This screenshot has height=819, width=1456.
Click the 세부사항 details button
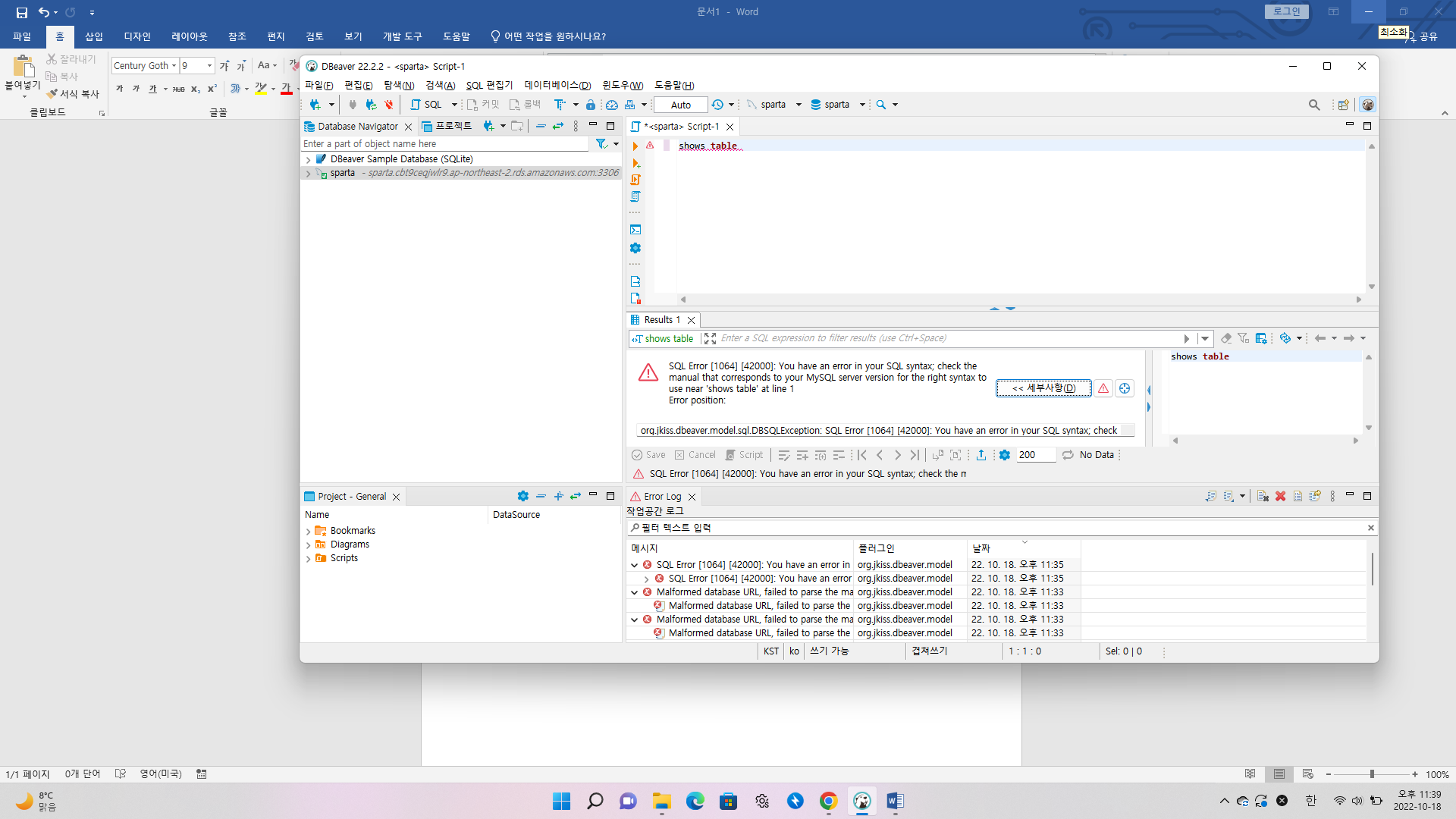pyautogui.click(x=1043, y=388)
